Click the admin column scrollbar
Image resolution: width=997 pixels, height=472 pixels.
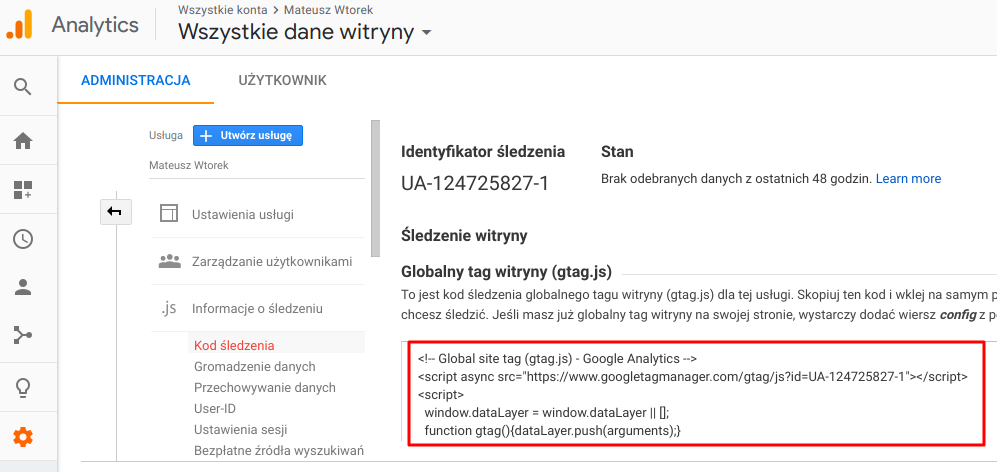tap(375, 188)
